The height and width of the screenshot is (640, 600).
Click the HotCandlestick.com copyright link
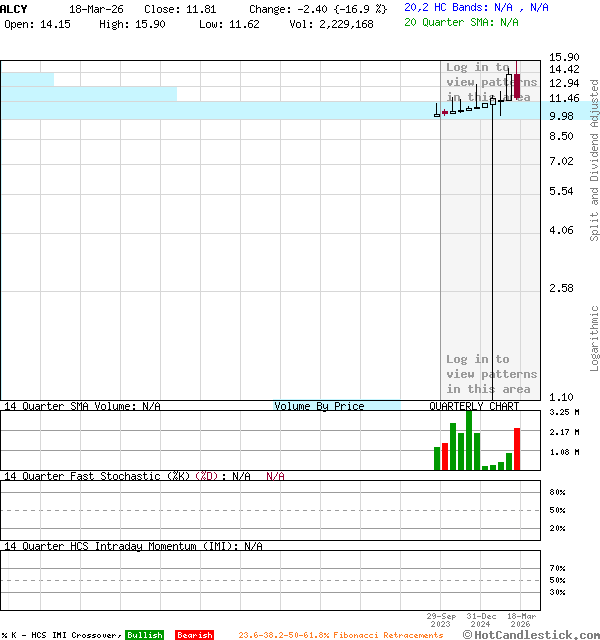click(x=531, y=634)
